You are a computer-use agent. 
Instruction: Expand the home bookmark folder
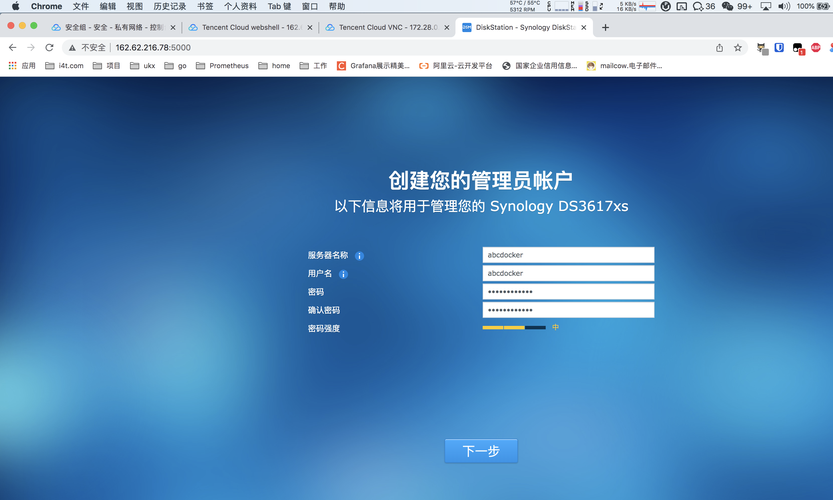[x=274, y=66]
